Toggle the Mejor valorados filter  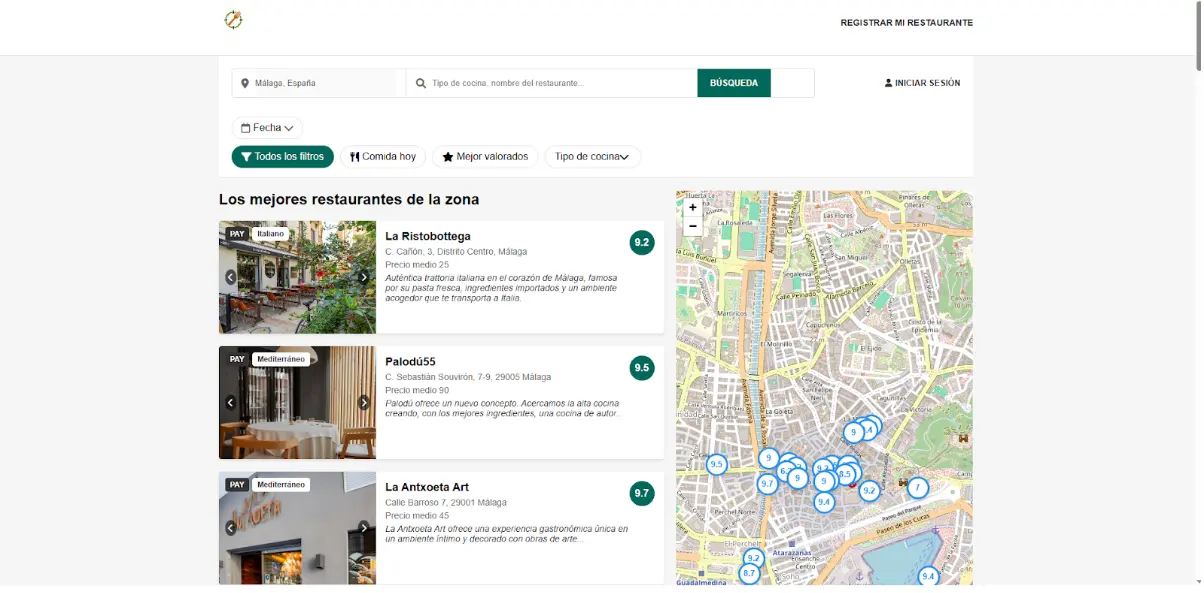[485, 157]
